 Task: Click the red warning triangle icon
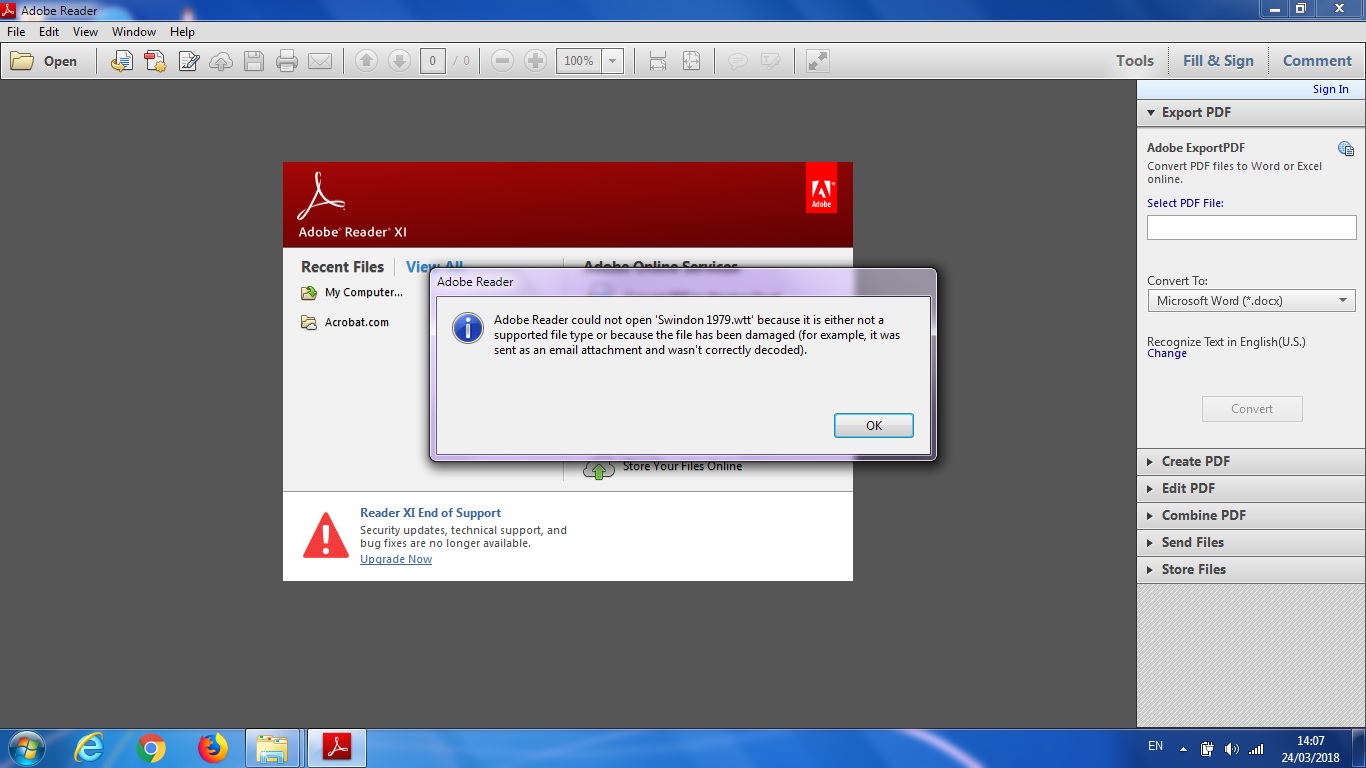point(326,536)
